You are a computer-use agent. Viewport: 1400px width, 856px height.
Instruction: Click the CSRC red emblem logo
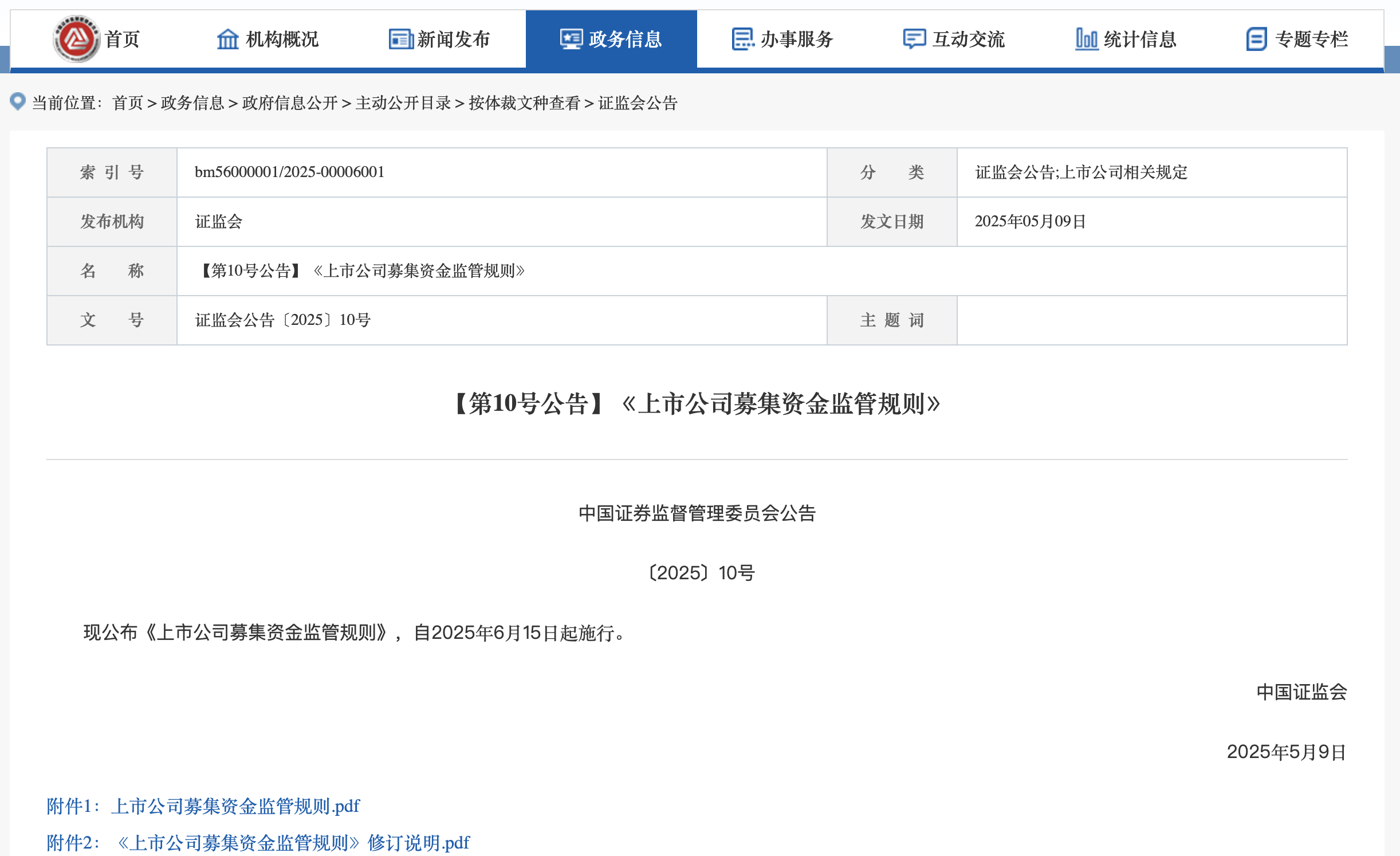pyautogui.click(x=76, y=39)
